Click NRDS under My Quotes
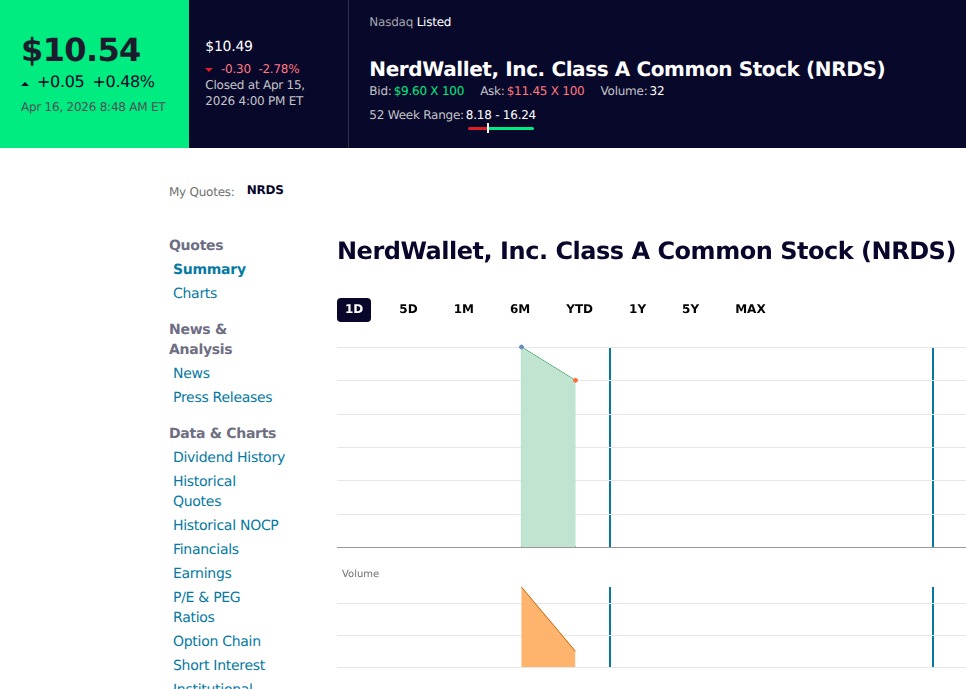The height and width of the screenshot is (689, 966). (265, 190)
